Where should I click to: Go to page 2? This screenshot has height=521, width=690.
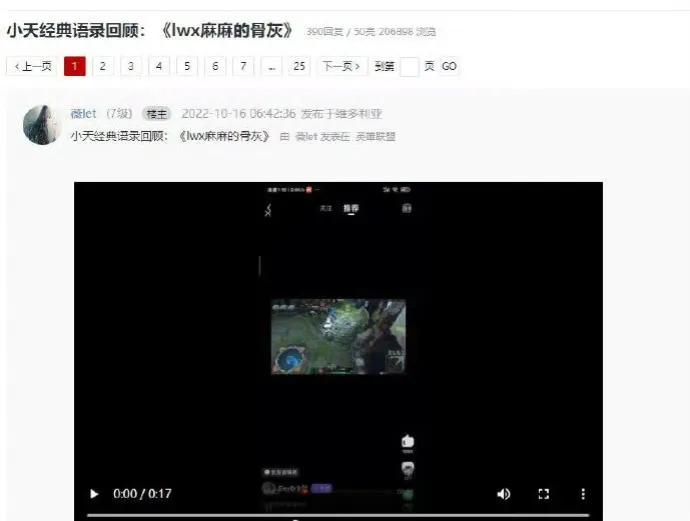(103, 66)
